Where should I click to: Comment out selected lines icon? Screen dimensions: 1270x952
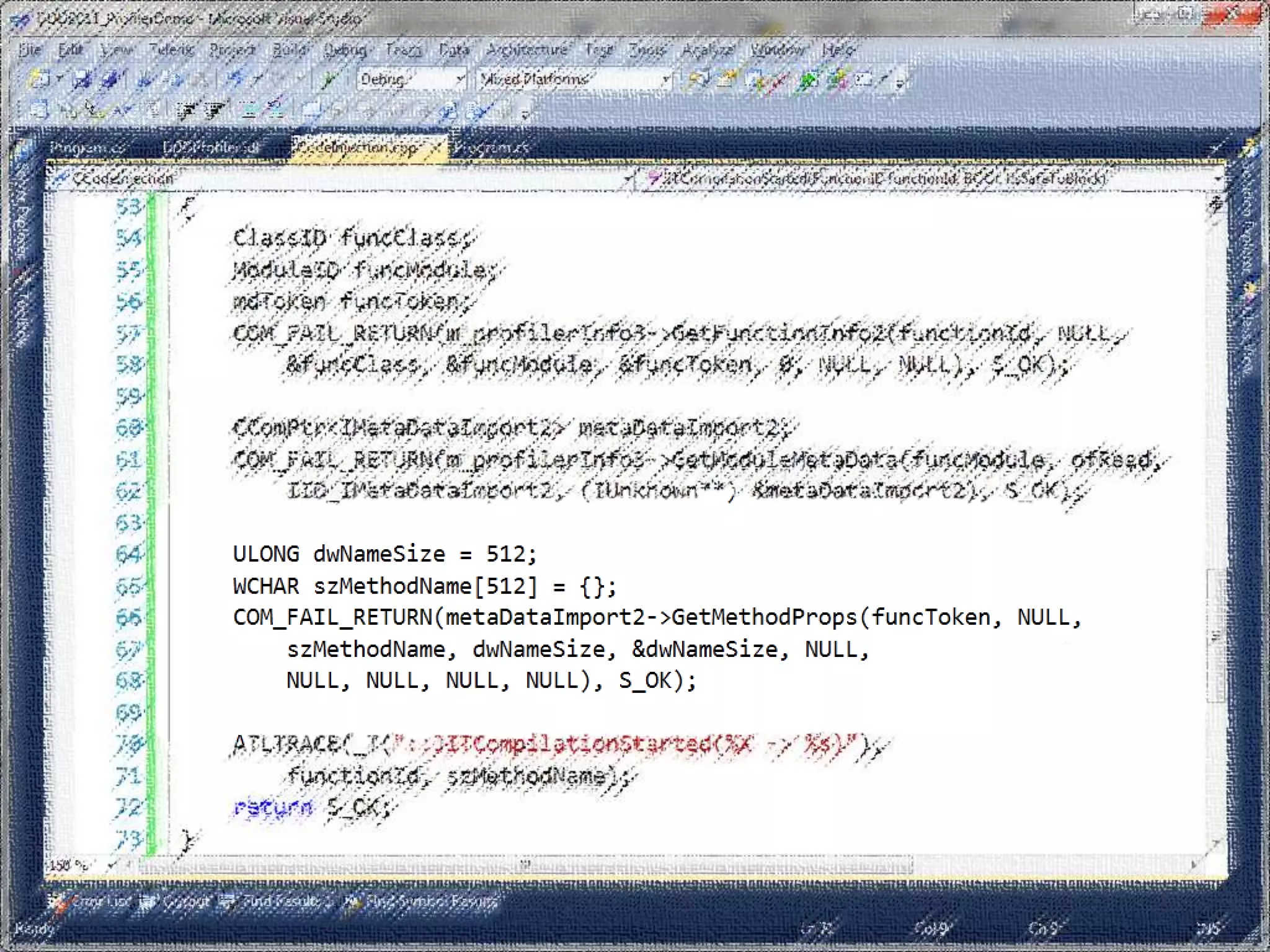pos(249,111)
